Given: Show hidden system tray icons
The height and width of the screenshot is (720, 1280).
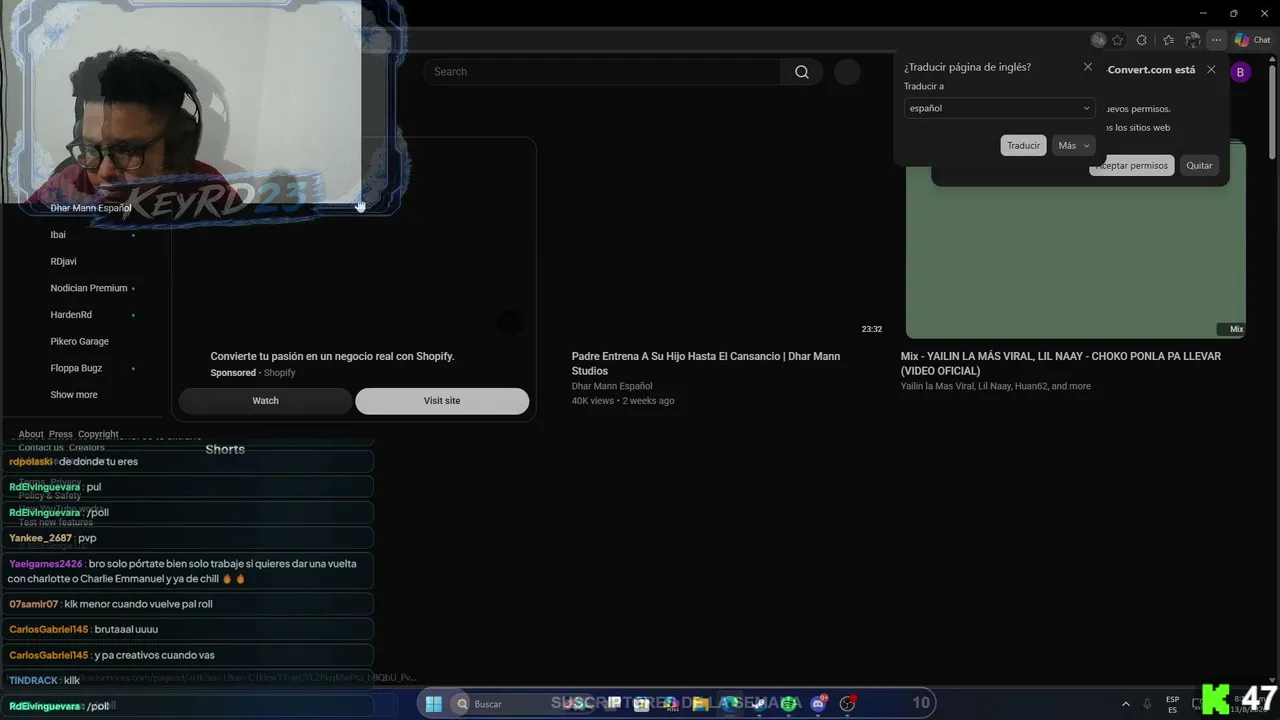Looking at the screenshot, I should (x=1125, y=704).
